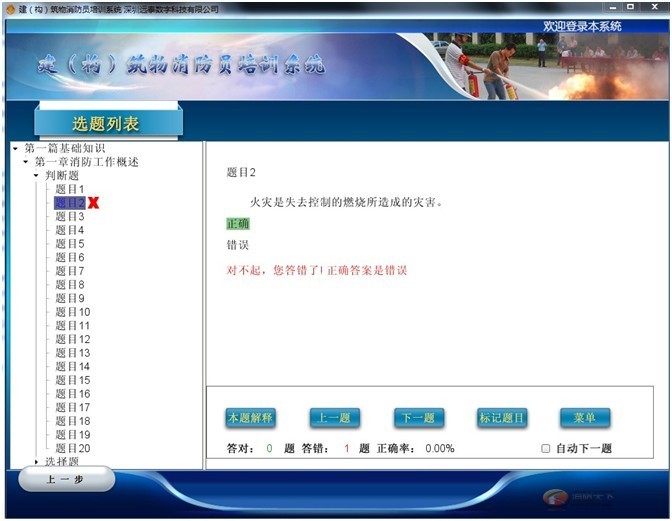
Task: Click the app icon in the title bar
Action: coord(10,9)
